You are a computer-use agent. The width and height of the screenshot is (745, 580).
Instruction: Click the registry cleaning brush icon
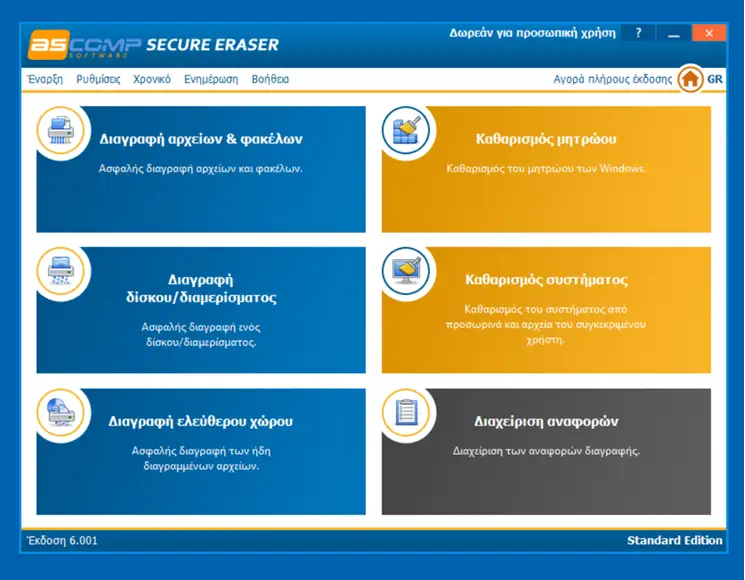[406, 130]
